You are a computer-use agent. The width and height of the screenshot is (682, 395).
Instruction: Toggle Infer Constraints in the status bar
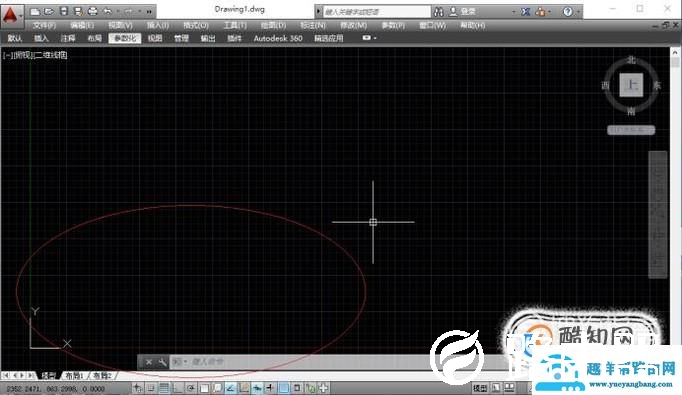click(x=137, y=388)
